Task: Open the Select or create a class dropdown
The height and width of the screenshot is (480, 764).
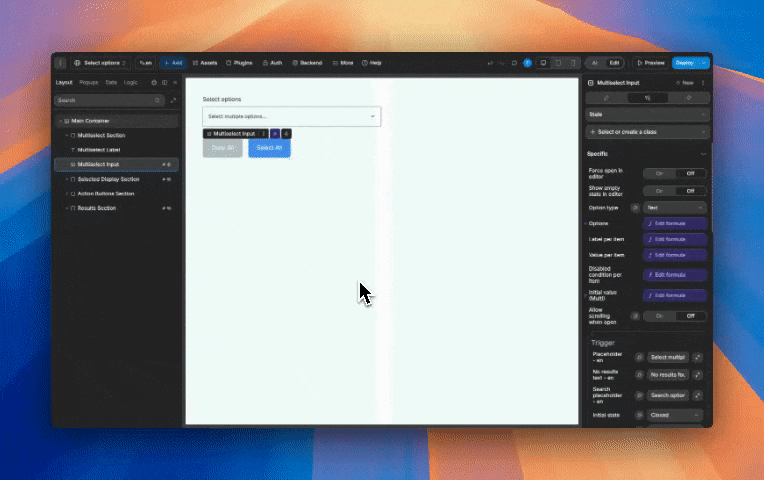Action: click(647, 132)
